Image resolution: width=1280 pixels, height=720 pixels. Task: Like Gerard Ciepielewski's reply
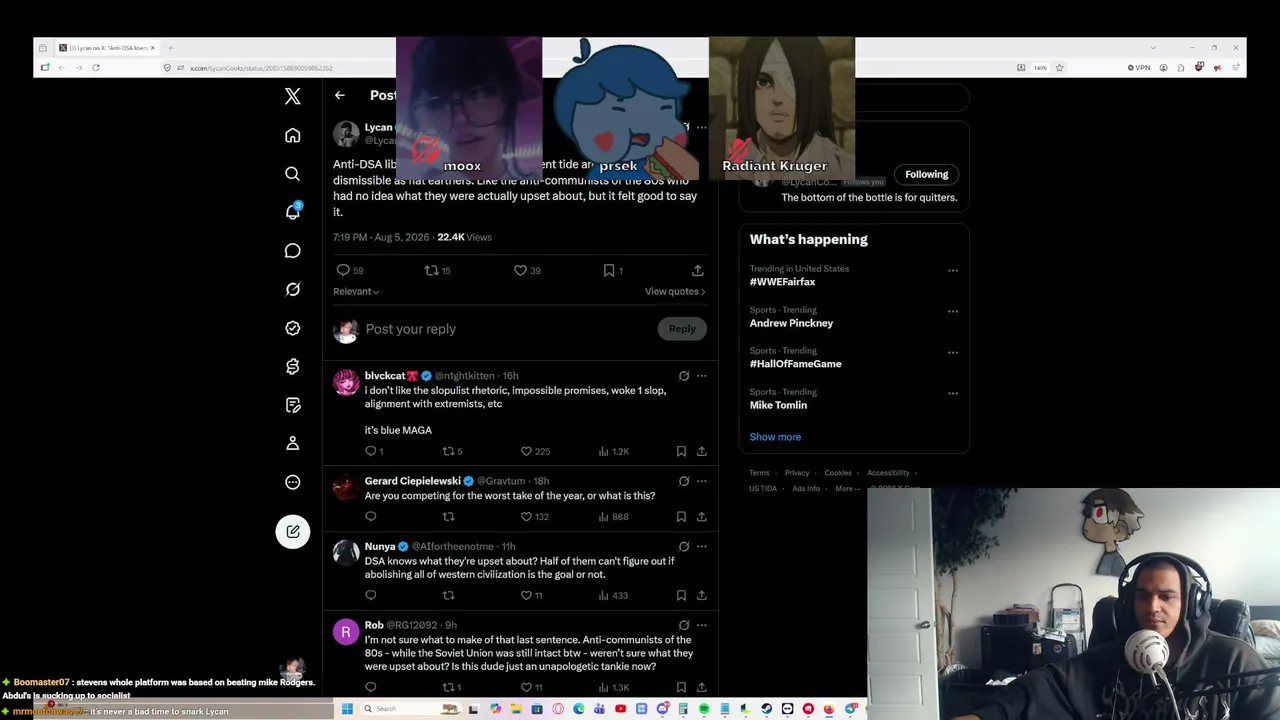535,517
